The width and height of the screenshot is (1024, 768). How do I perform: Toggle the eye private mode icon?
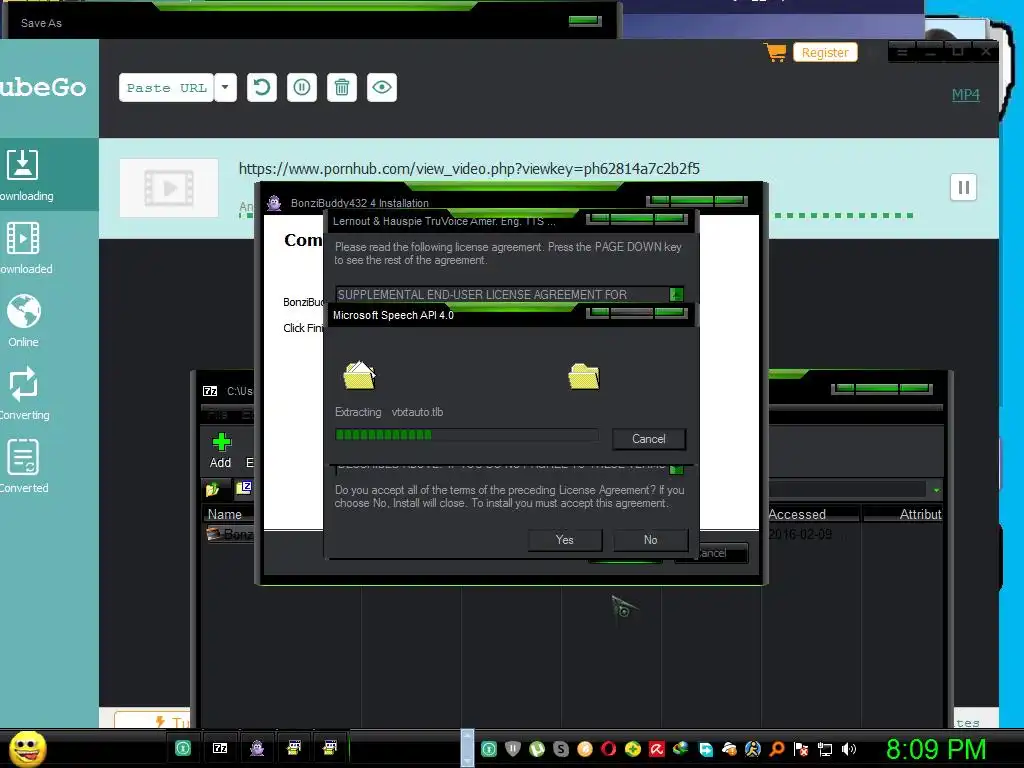pyautogui.click(x=382, y=87)
